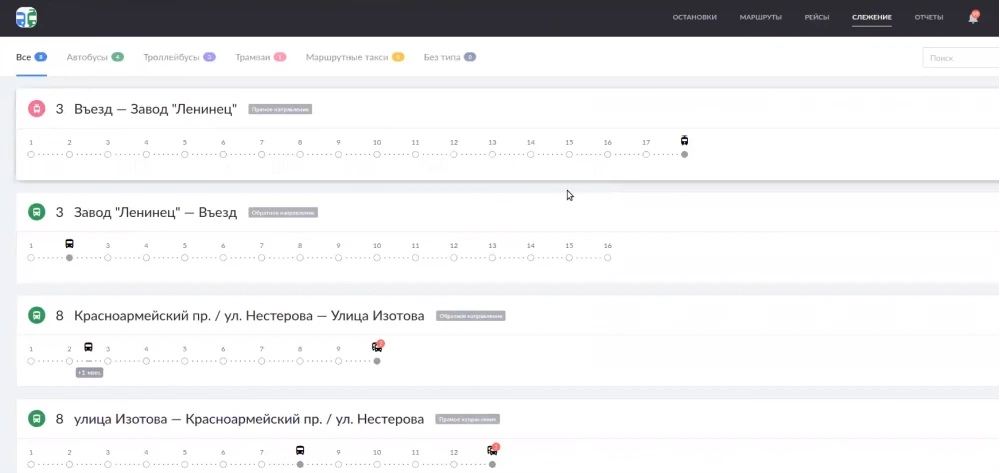Click the grouped buses icon after stop 12
Image resolution: width=1000 pixels, height=473 pixels.
492,451
